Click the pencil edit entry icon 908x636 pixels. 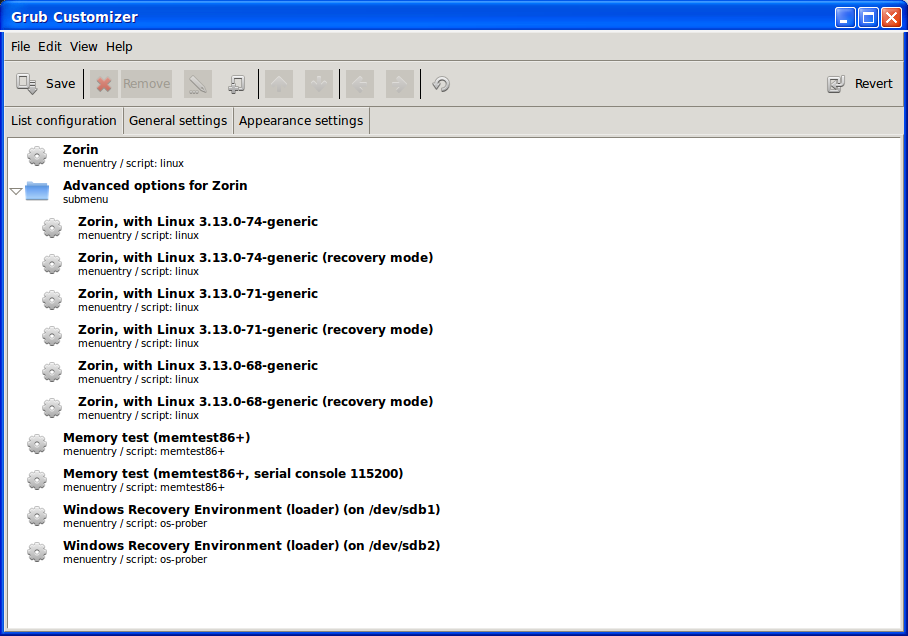(198, 84)
